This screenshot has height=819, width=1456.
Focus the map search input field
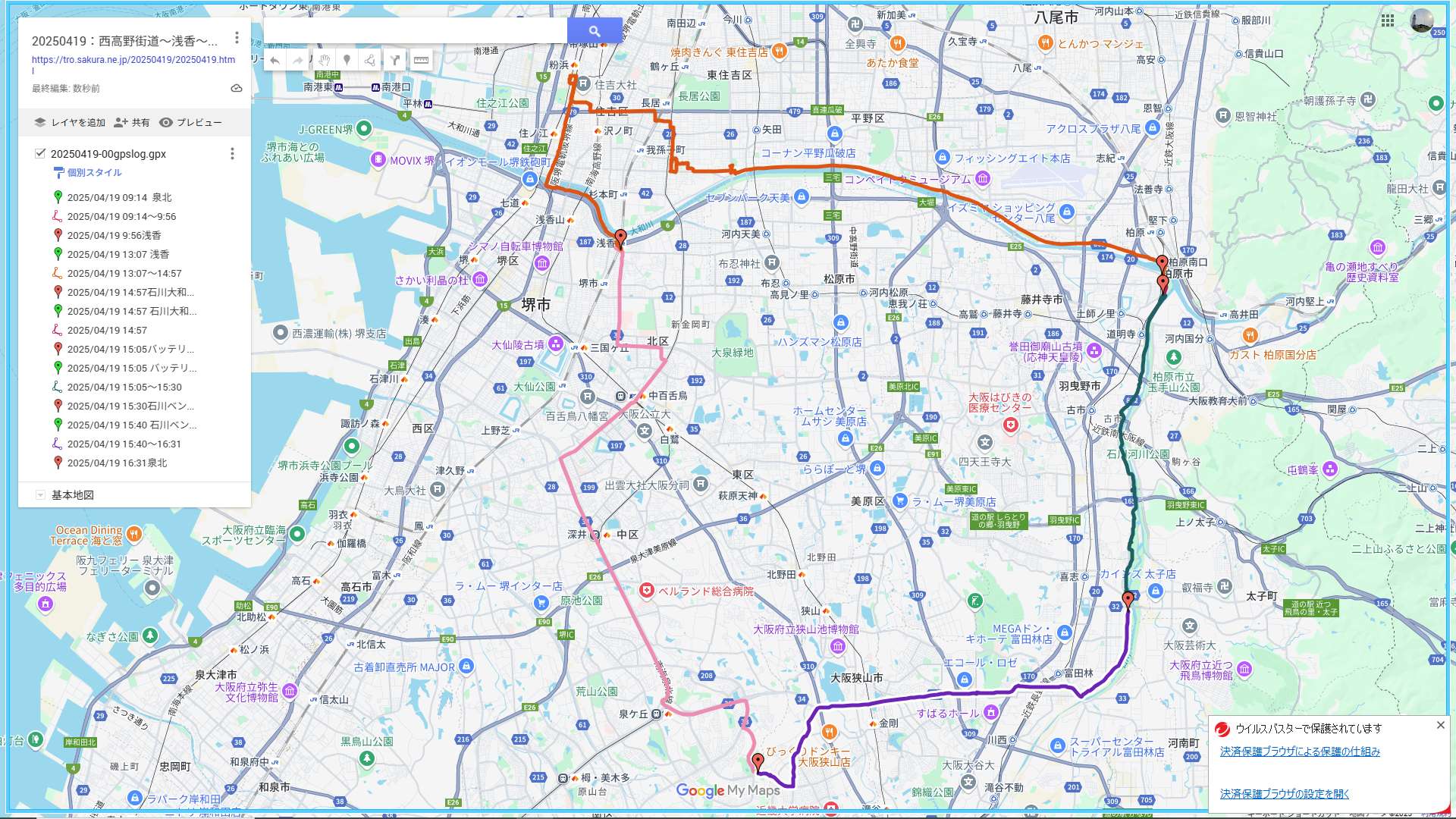(416, 31)
